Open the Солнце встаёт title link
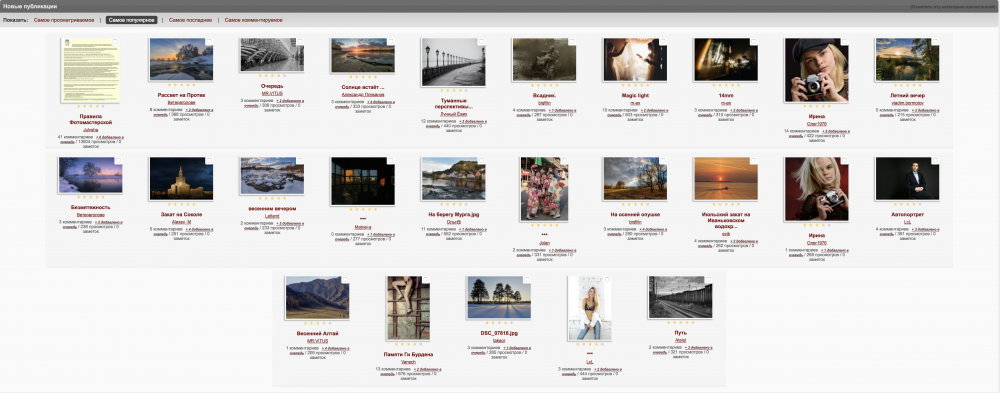Screen dimensions: 1000x393 [363, 87]
